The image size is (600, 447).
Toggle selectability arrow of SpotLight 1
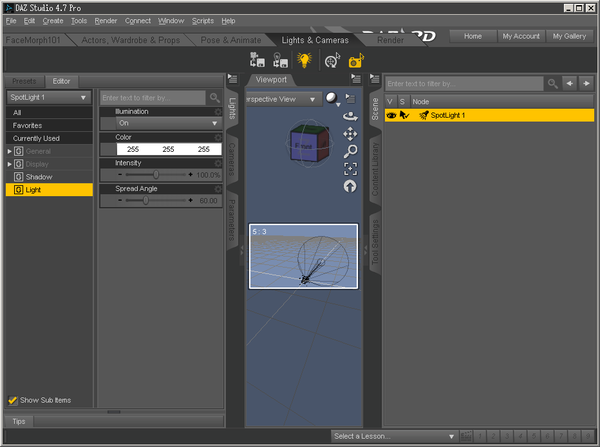tap(404, 115)
